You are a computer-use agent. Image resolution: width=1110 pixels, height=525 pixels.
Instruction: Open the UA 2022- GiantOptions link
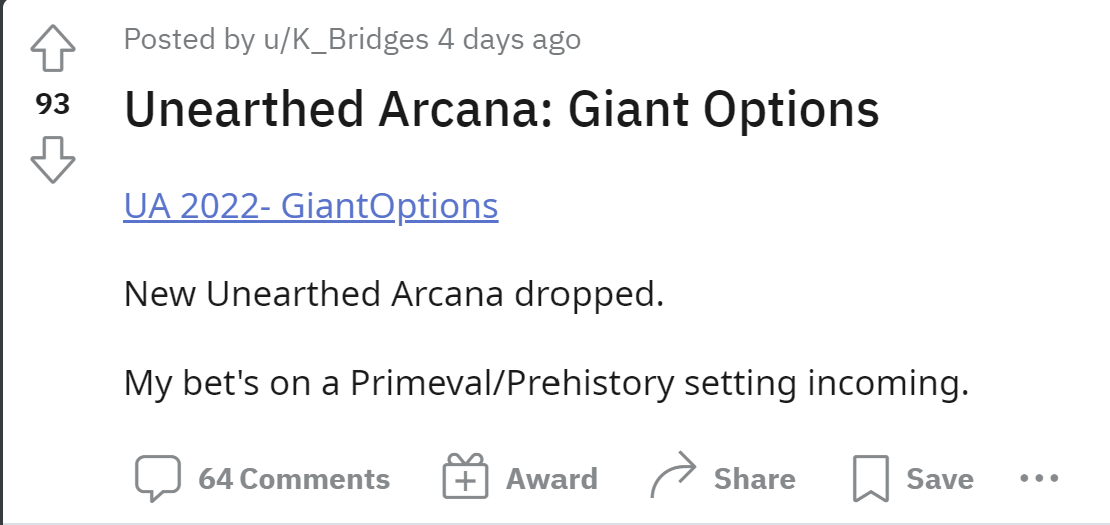(311, 206)
